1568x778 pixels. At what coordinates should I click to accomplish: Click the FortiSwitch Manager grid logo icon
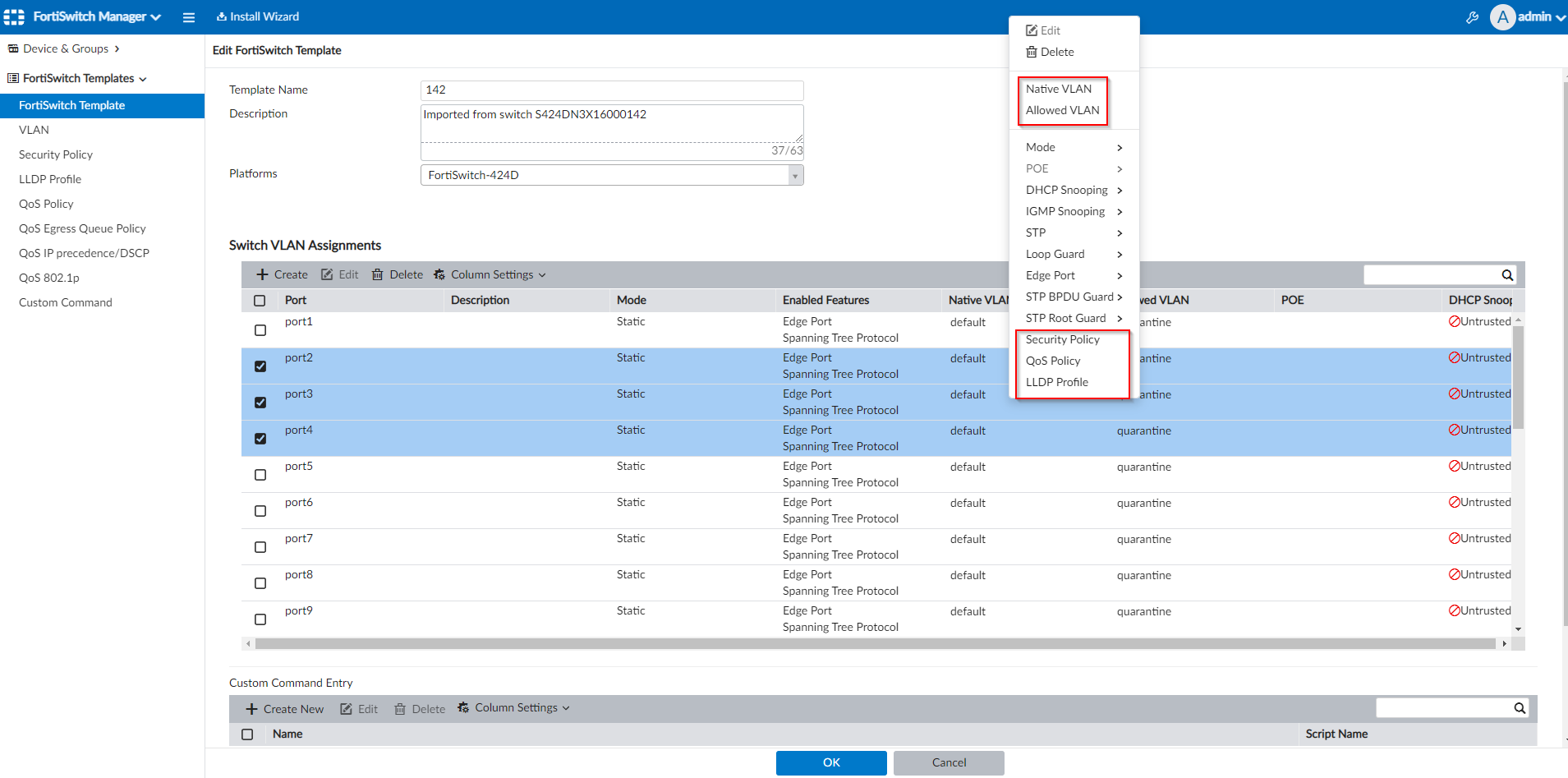pyautogui.click(x=15, y=17)
